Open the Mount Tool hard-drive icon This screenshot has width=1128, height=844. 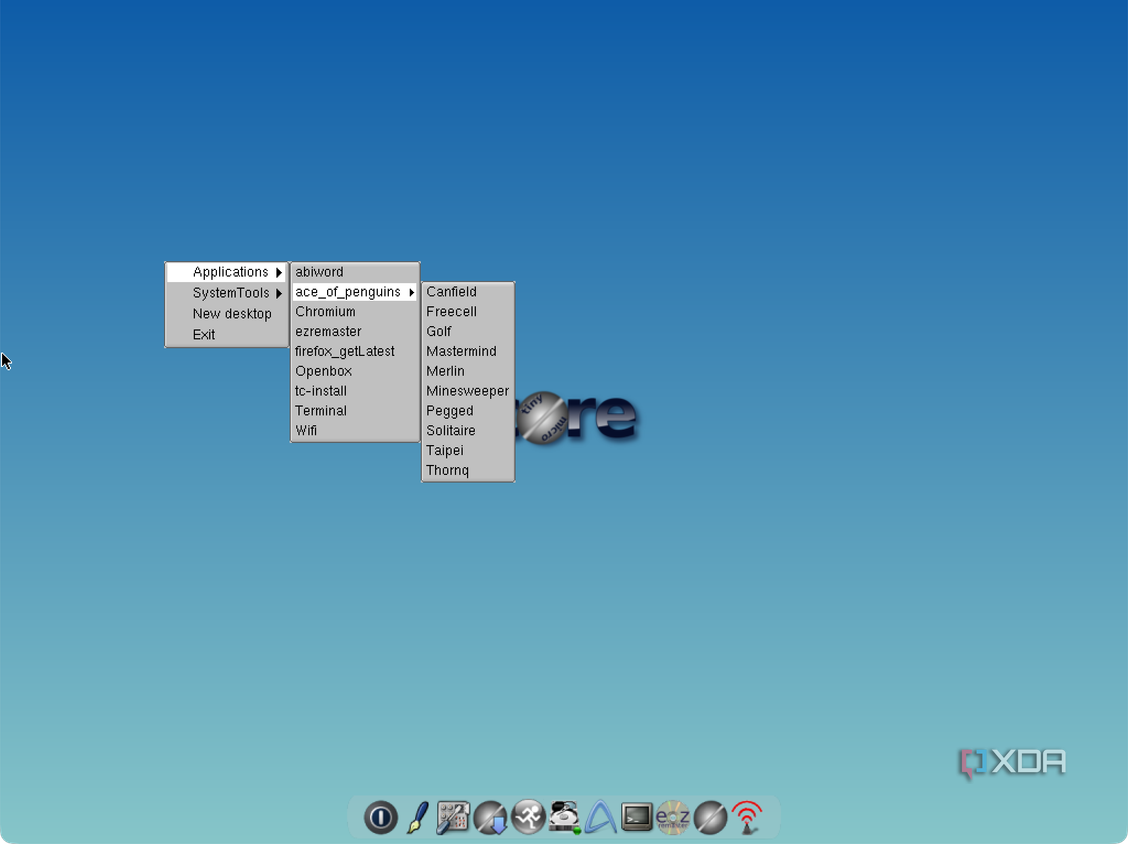pyautogui.click(x=565, y=817)
